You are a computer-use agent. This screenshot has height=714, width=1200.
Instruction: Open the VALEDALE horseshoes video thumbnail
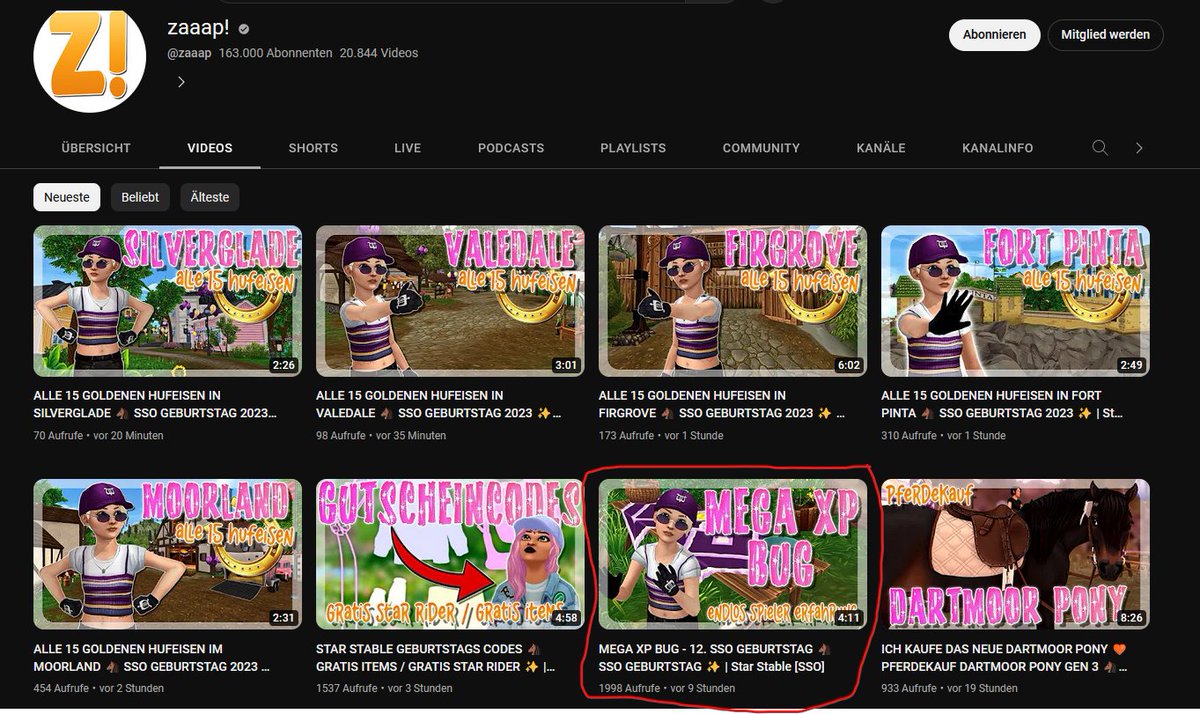click(449, 300)
